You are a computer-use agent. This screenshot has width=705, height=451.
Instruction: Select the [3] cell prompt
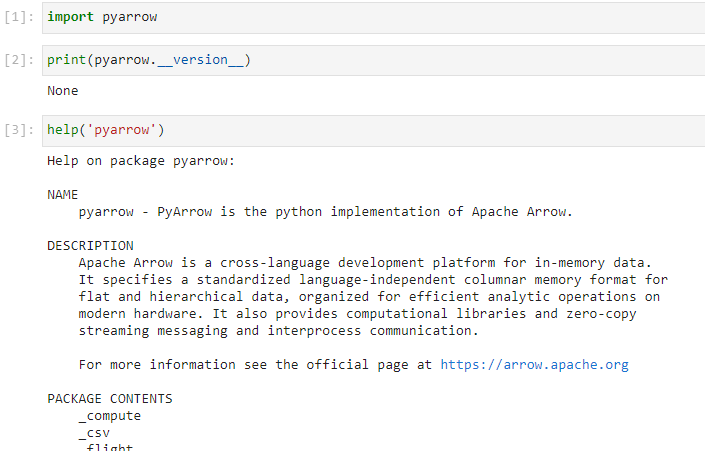coord(20,131)
